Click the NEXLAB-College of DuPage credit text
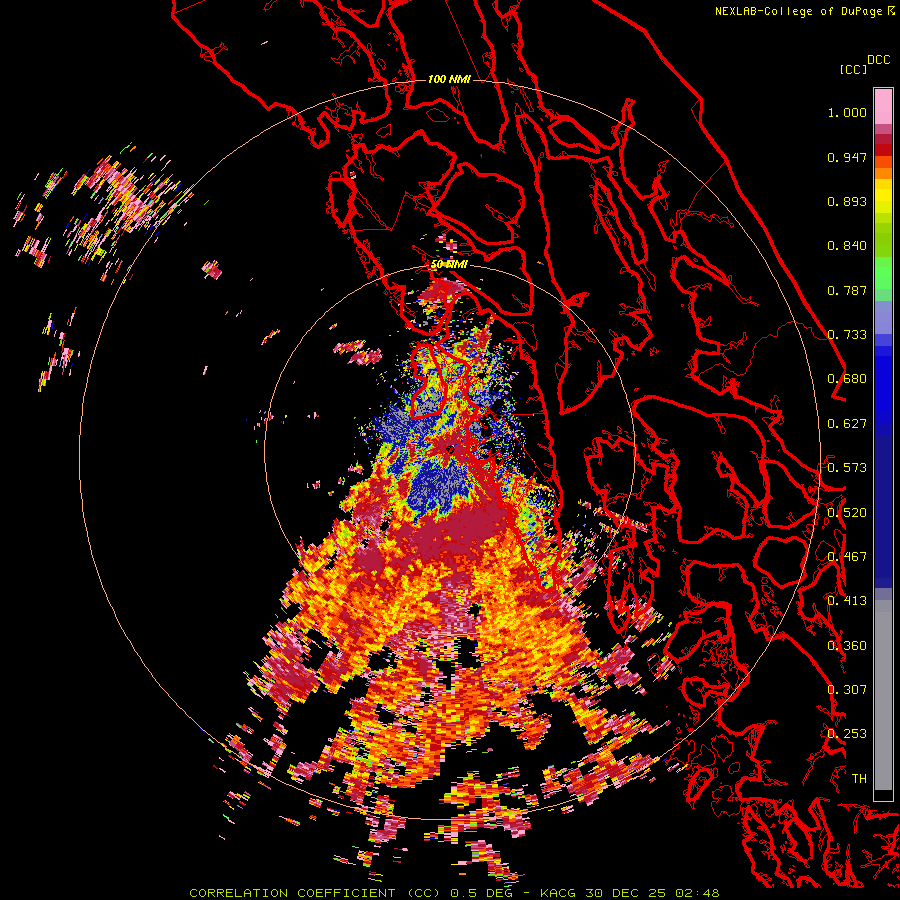This screenshot has width=900, height=900. tap(801, 11)
